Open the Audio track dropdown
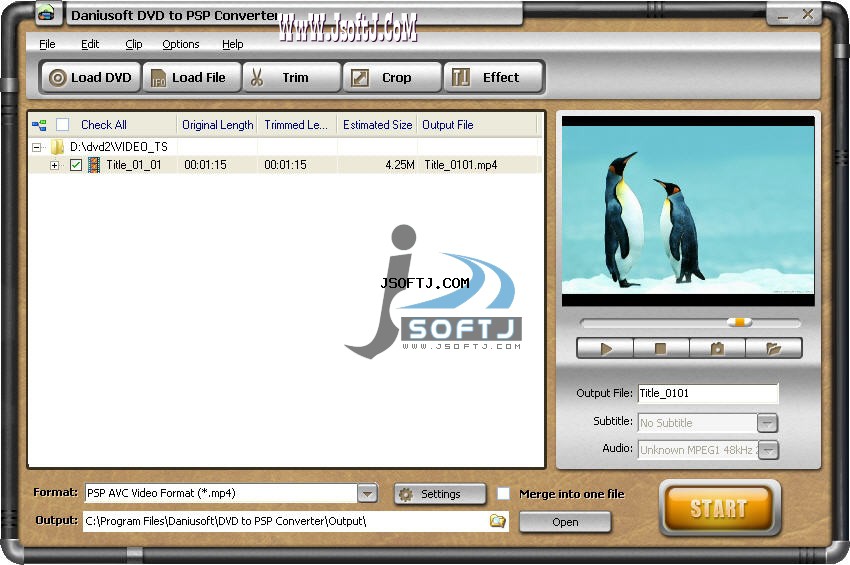The image size is (850, 565). click(769, 450)
